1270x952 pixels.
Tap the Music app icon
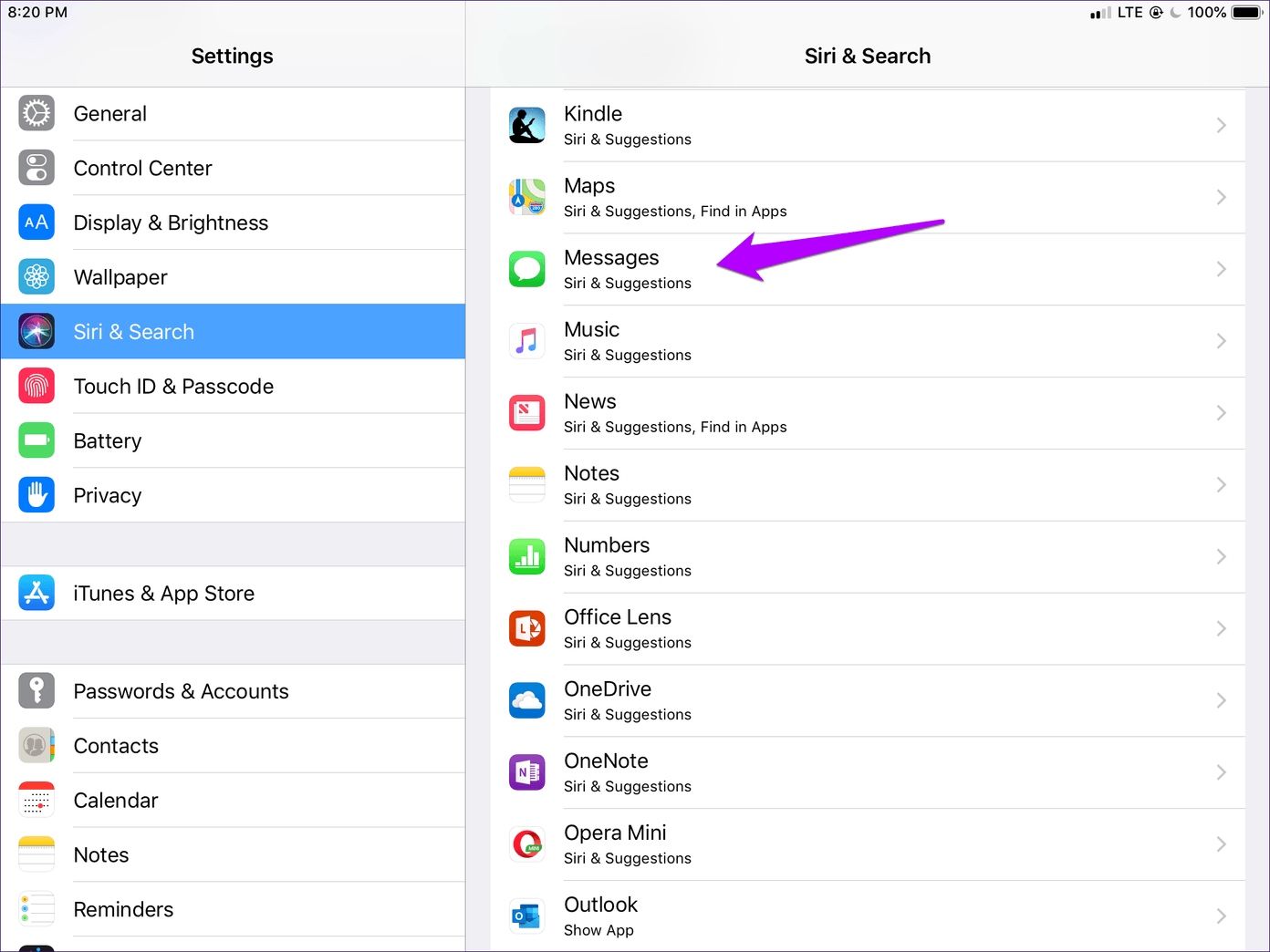[x=527, y=341]
